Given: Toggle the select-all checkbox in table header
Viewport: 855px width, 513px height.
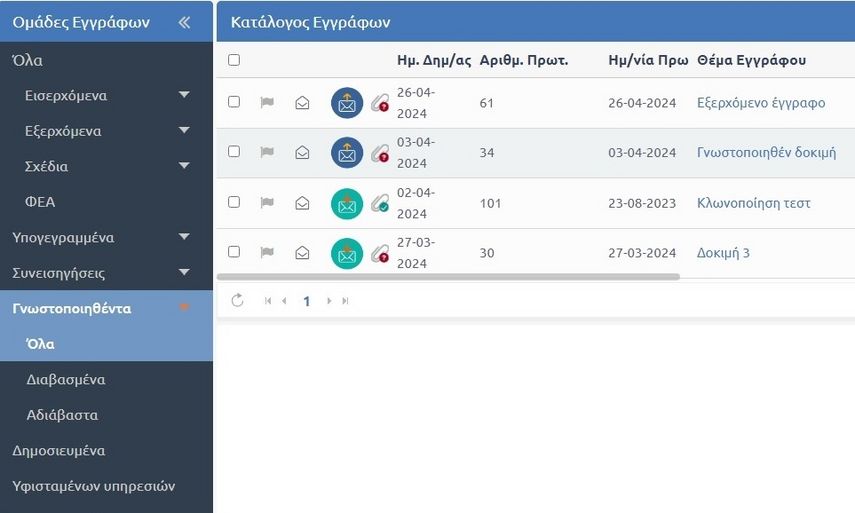Looking at the screenshot, I should tap(234, 60).
